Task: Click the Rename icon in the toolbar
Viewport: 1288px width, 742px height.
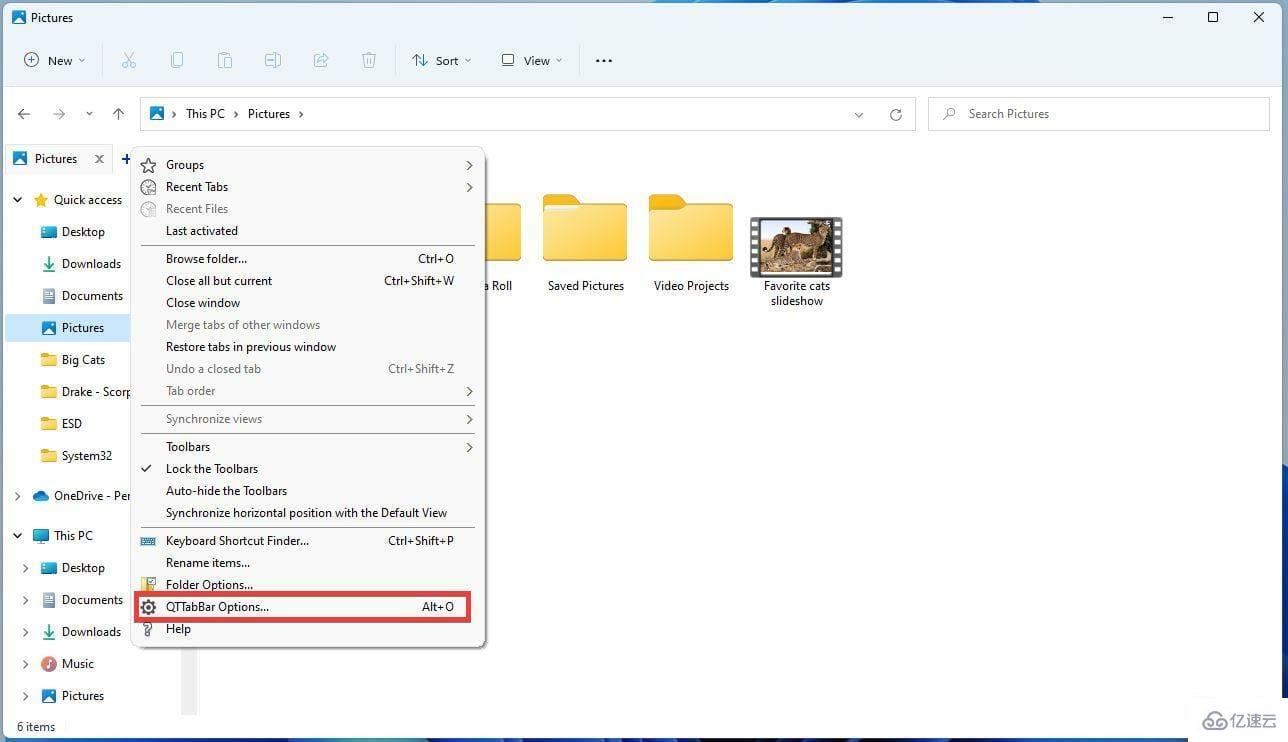Action: click(x=273, y=61)
